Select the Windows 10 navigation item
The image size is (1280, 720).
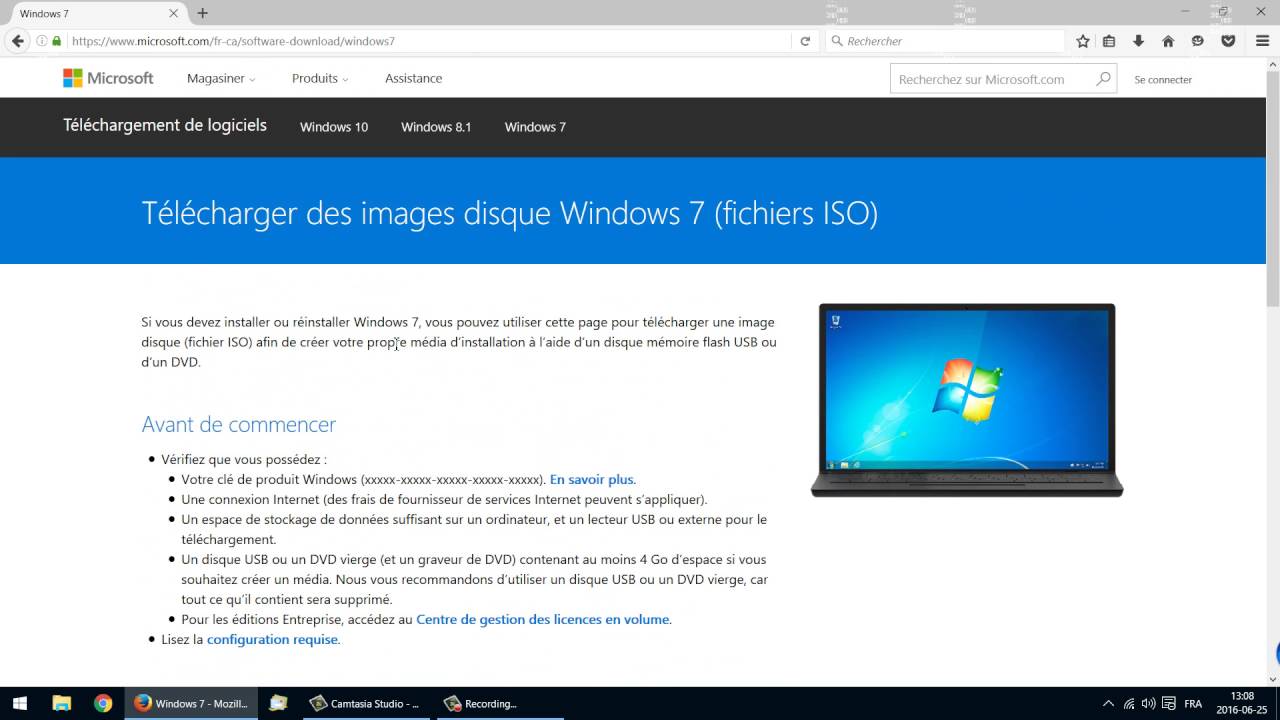[x=334, y=127]
